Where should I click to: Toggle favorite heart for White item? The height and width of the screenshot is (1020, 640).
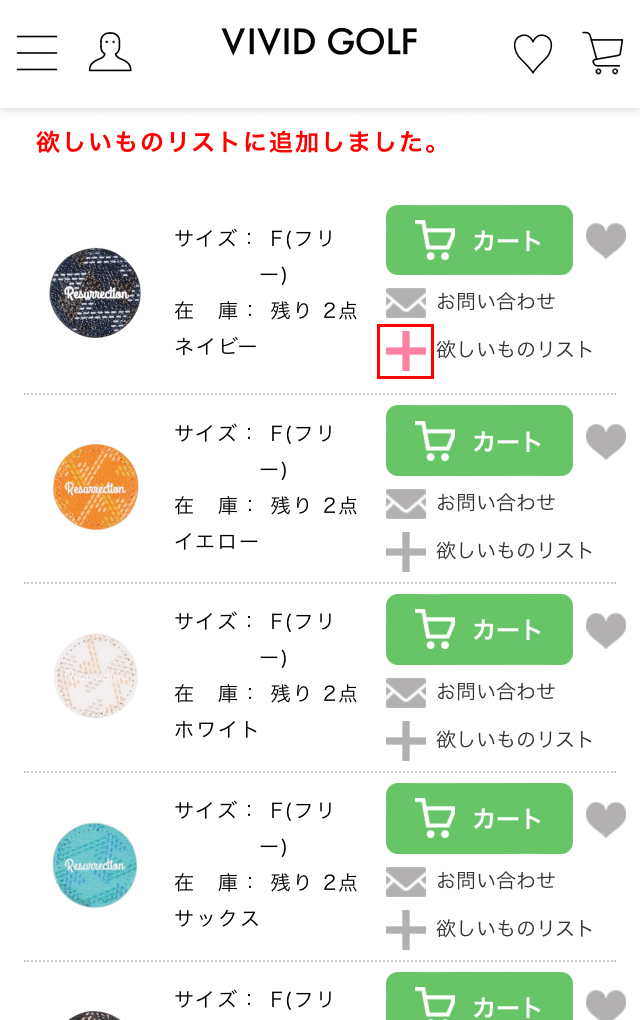606,630
